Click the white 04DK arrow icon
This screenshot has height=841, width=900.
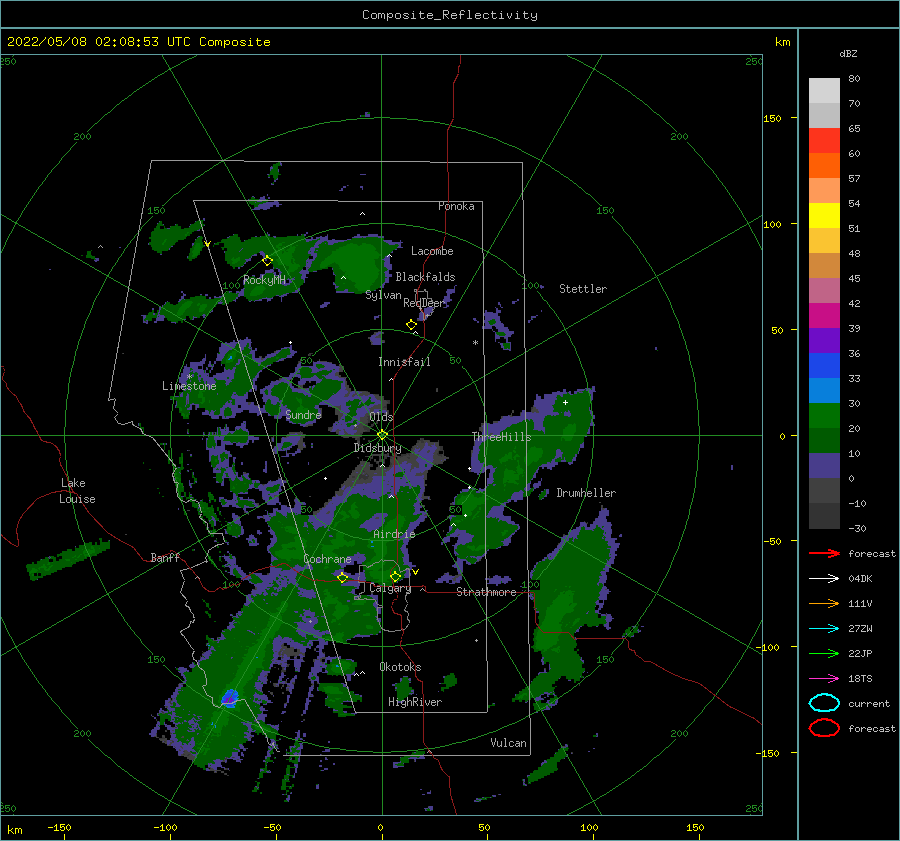(824, 578)
